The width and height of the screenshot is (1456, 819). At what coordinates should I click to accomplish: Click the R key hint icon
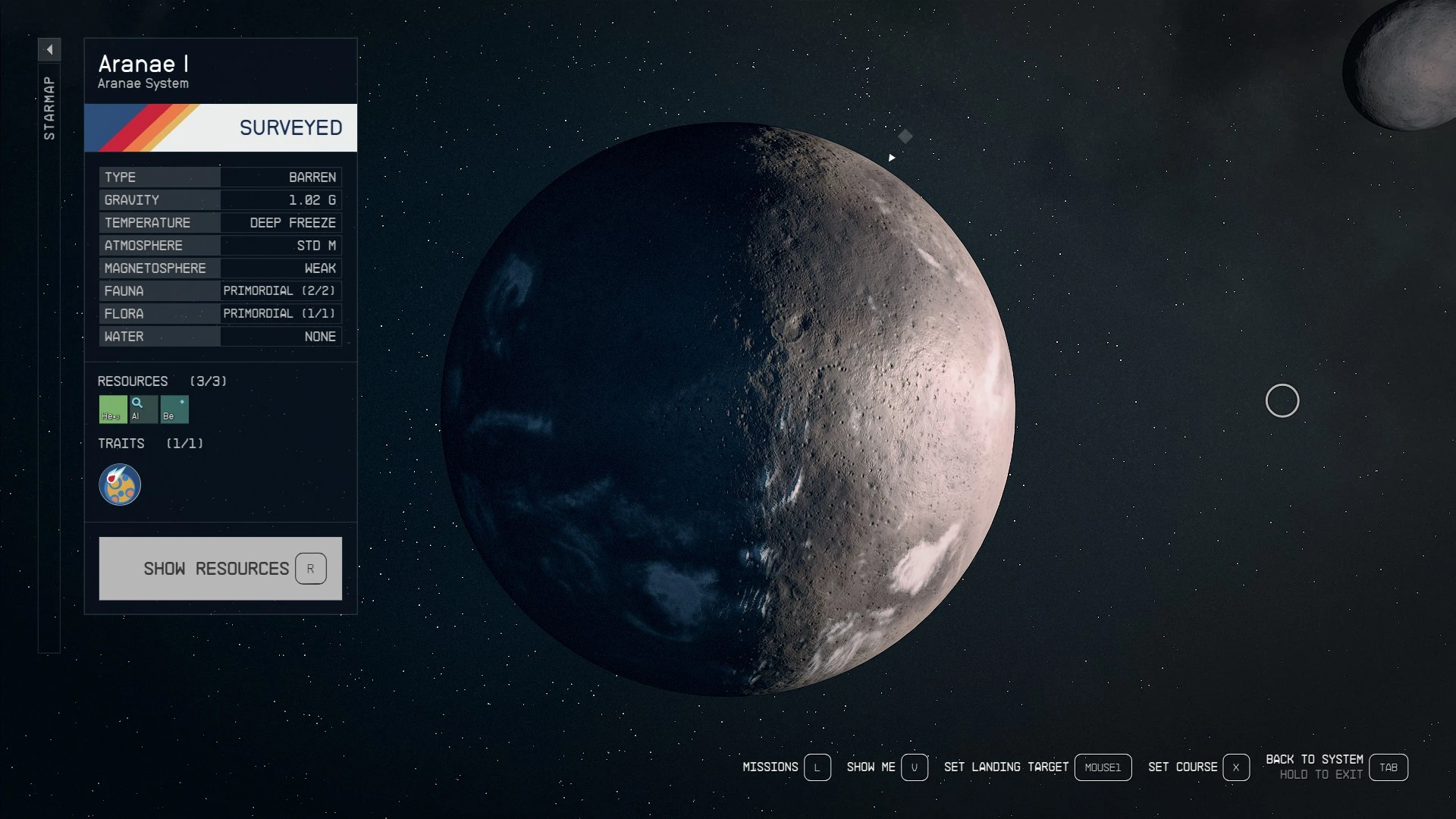[x=310, y=569]
